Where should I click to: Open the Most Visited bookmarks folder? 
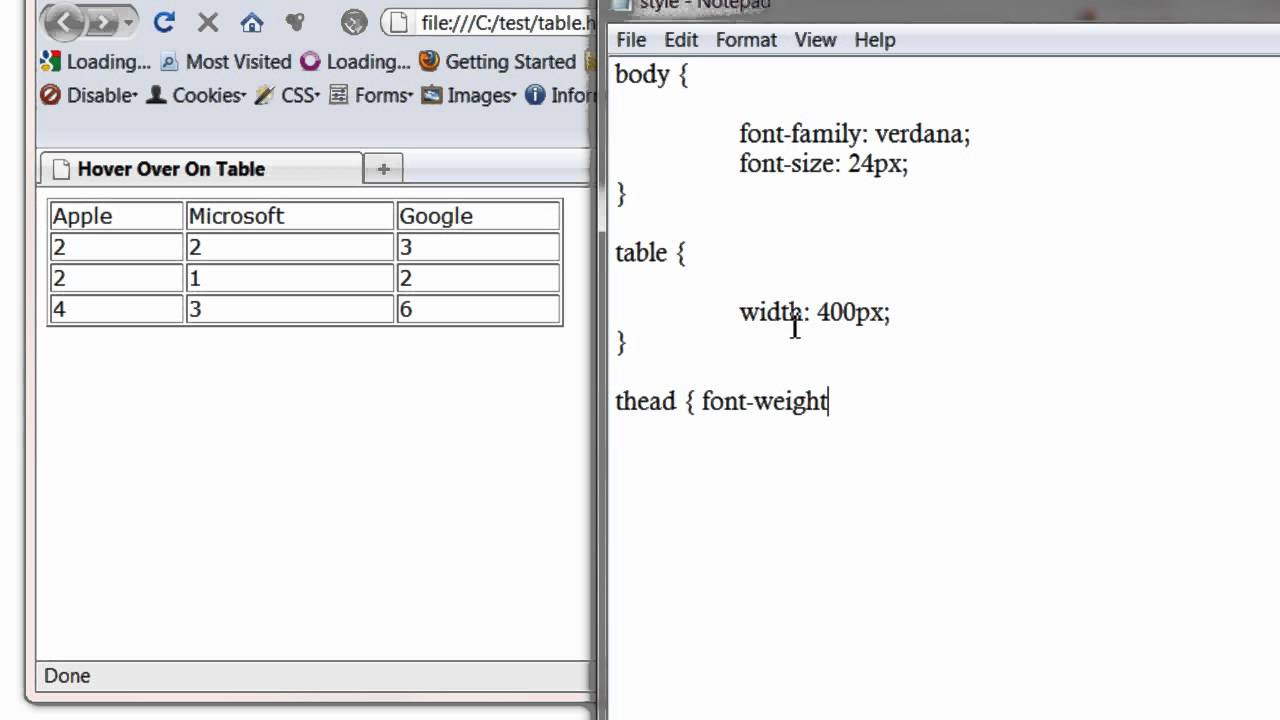[226, 62]
